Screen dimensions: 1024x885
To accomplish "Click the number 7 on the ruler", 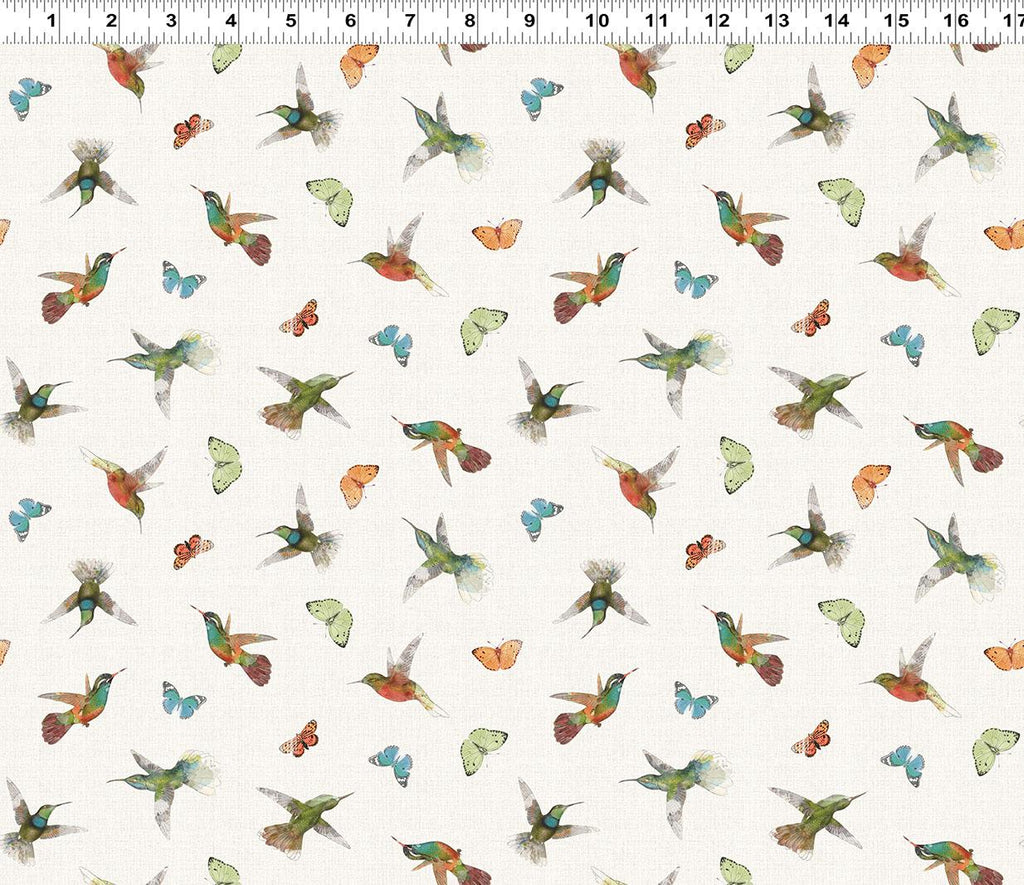I will (410, 21).
